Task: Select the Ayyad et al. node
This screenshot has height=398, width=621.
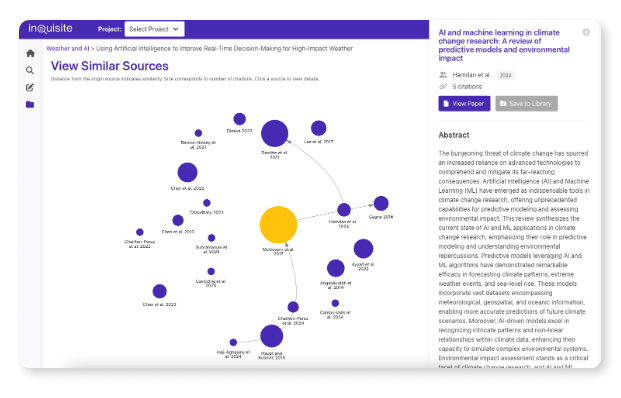Action: pos(363,249)
